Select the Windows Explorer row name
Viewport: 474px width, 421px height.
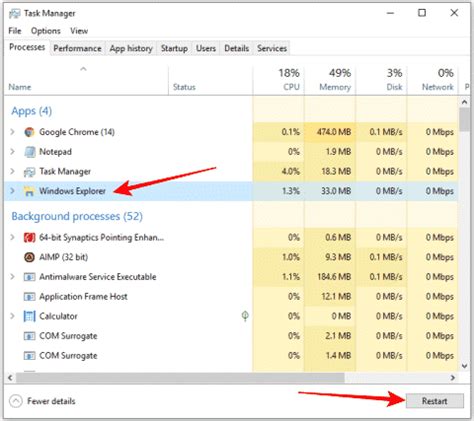click(x=72, y=191)
